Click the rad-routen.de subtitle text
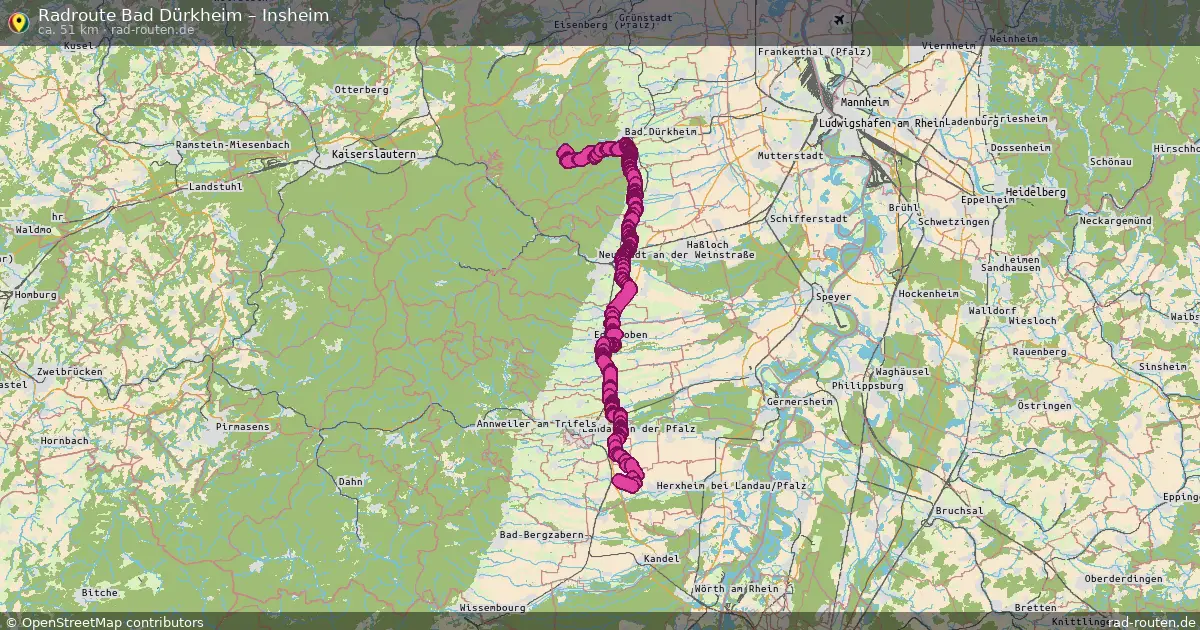Screen dimensions: 1200x630 tap(152, 30)
